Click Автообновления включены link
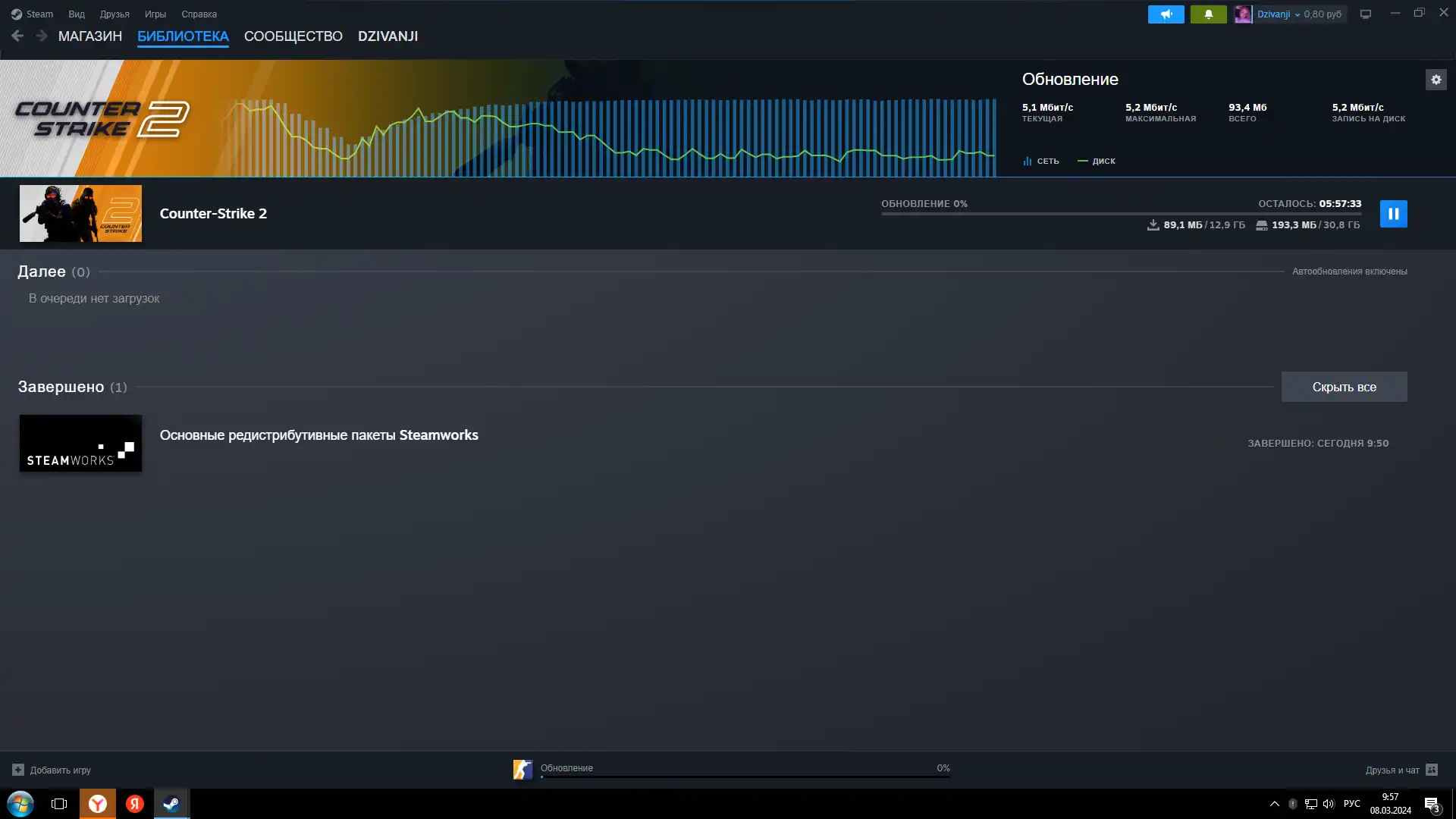The height and width of the screenshot is (819, 1456). tap(1349, 271)
